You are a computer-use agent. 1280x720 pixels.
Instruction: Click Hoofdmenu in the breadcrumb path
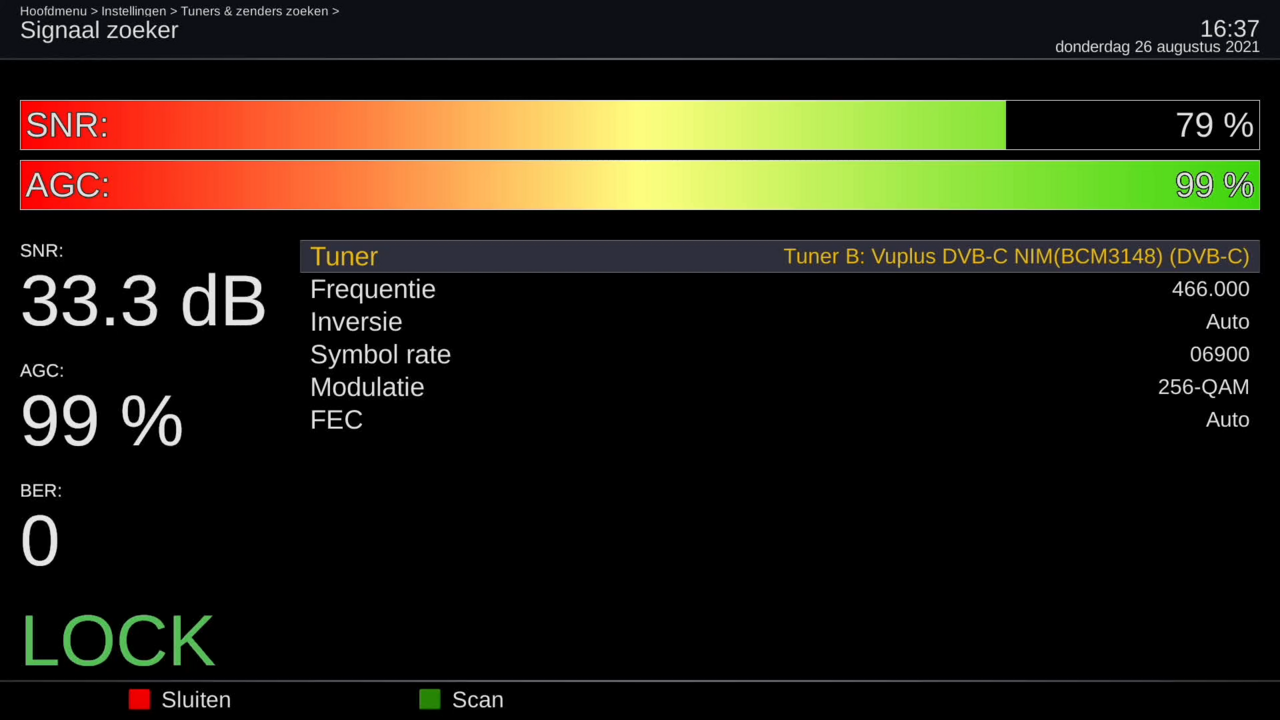(x=53, y=11)
